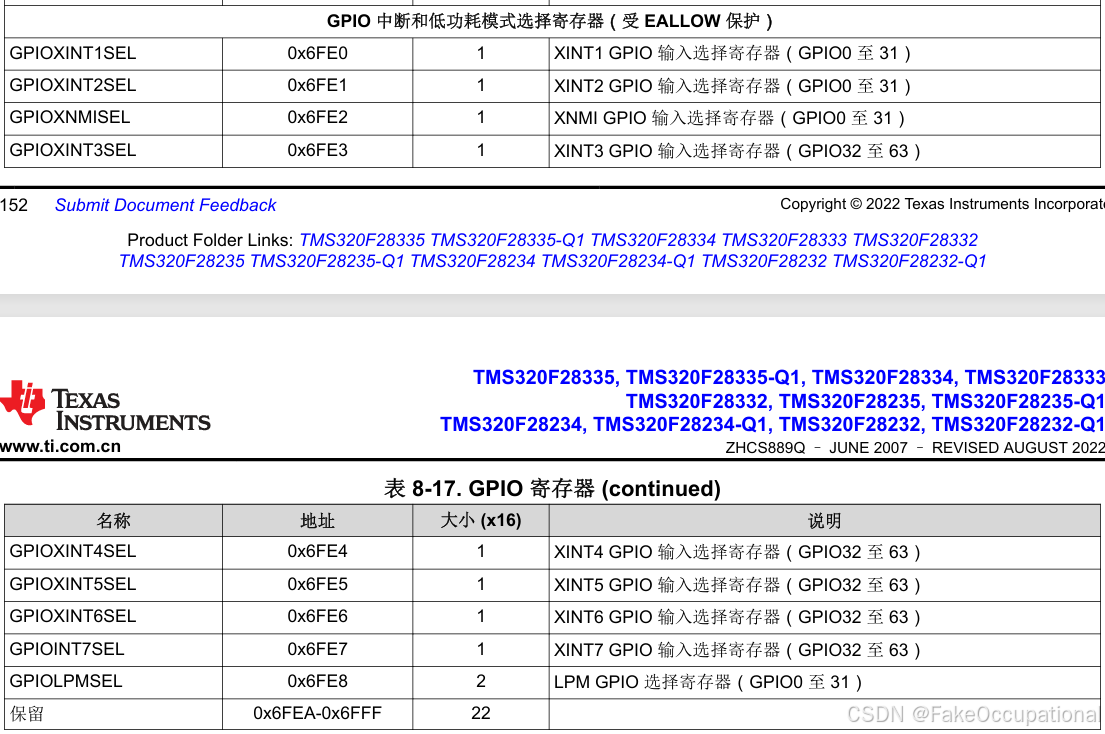Click the LPM GPIO 选择寄存器 description cell
Viewport: 1105px width, 734px height.
pyautogui.click(x=825, y=682)
